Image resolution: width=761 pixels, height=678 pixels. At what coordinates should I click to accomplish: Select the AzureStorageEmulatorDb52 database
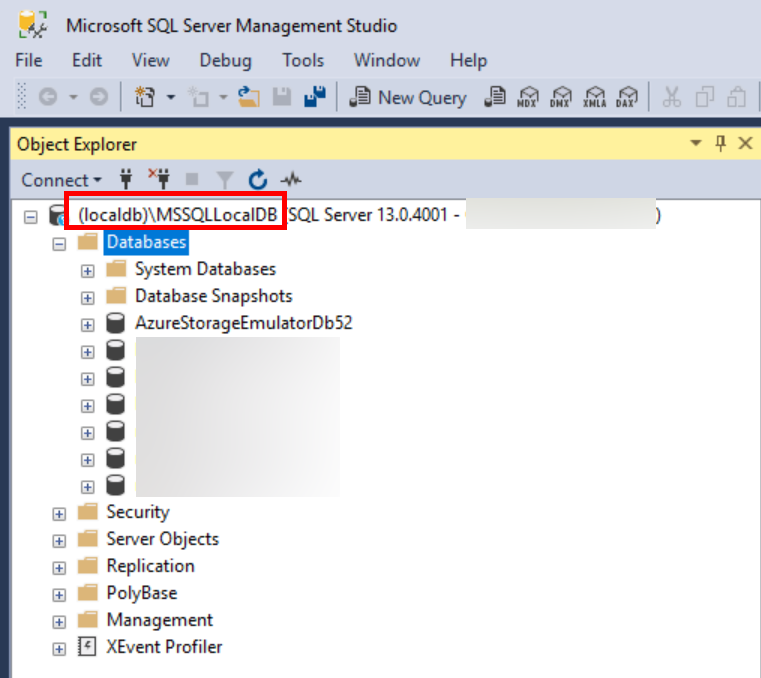(244, 323)
